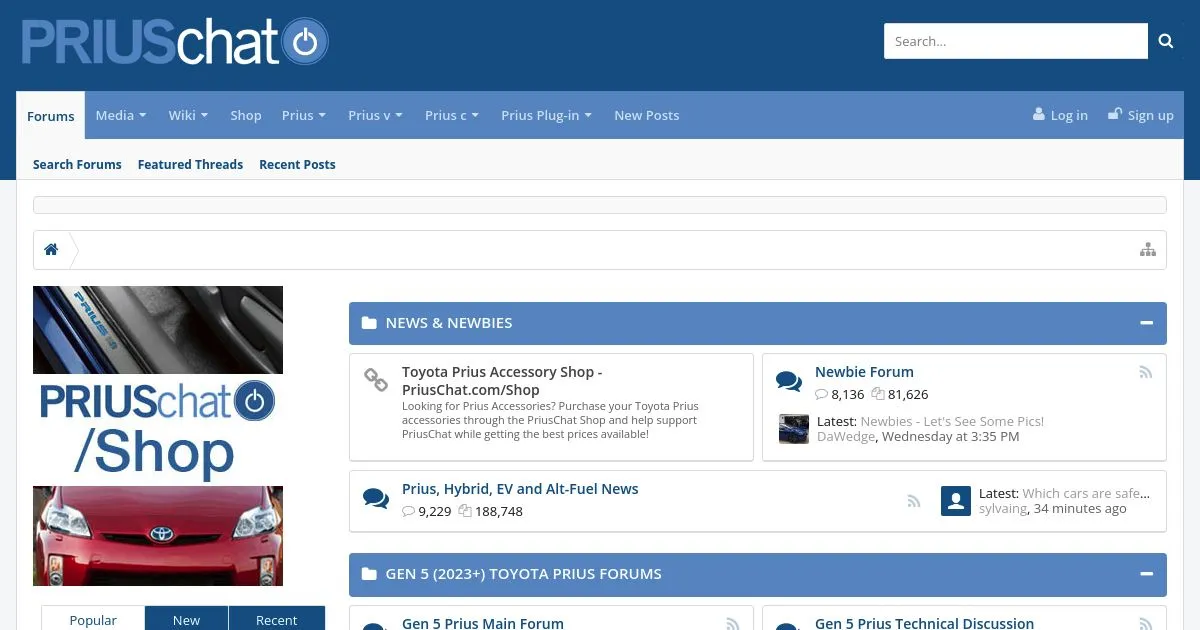Click the Log in person icon

point(1039,114)
